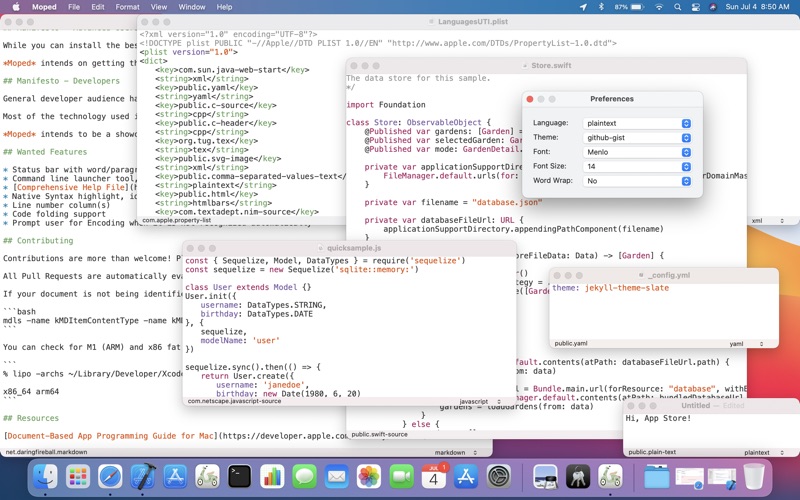Open the Font dropdown showing Menlo

pos(637,152)
